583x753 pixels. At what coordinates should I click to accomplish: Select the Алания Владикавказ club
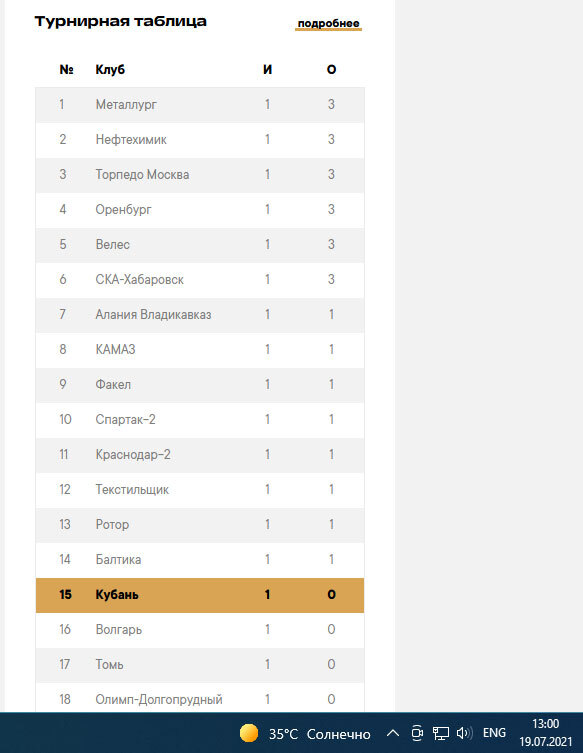[x=153, y=315]
